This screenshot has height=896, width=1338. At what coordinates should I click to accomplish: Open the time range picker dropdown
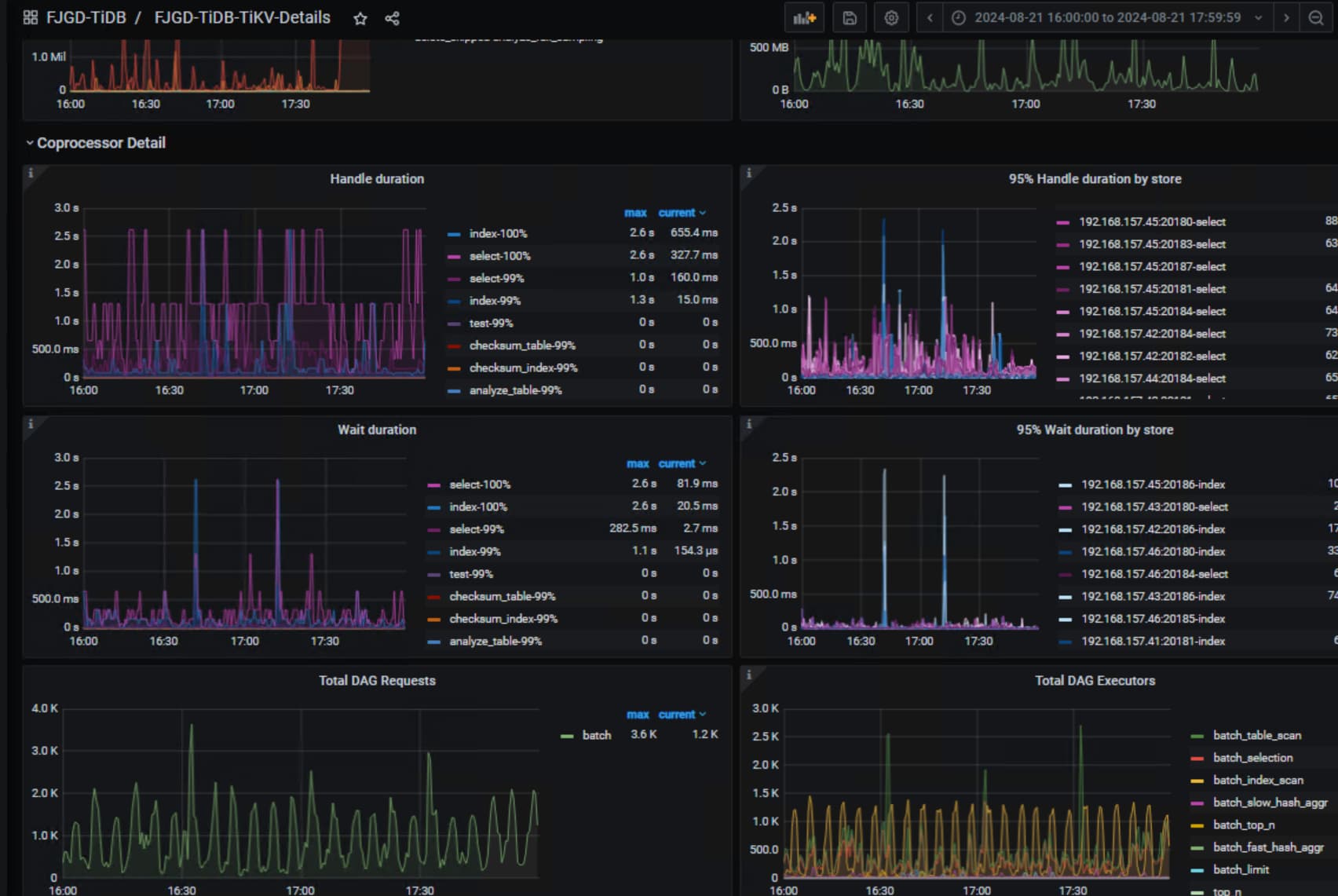pos(1107,18)
